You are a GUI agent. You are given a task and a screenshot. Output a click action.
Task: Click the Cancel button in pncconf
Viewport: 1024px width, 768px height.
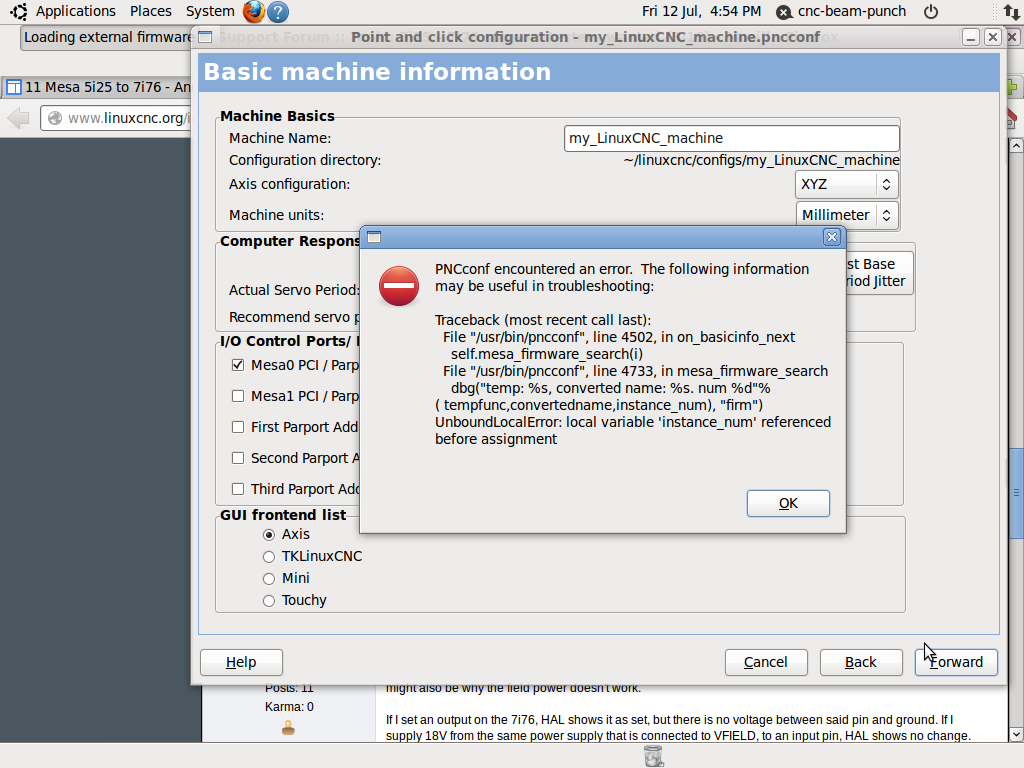click(766, 662)
